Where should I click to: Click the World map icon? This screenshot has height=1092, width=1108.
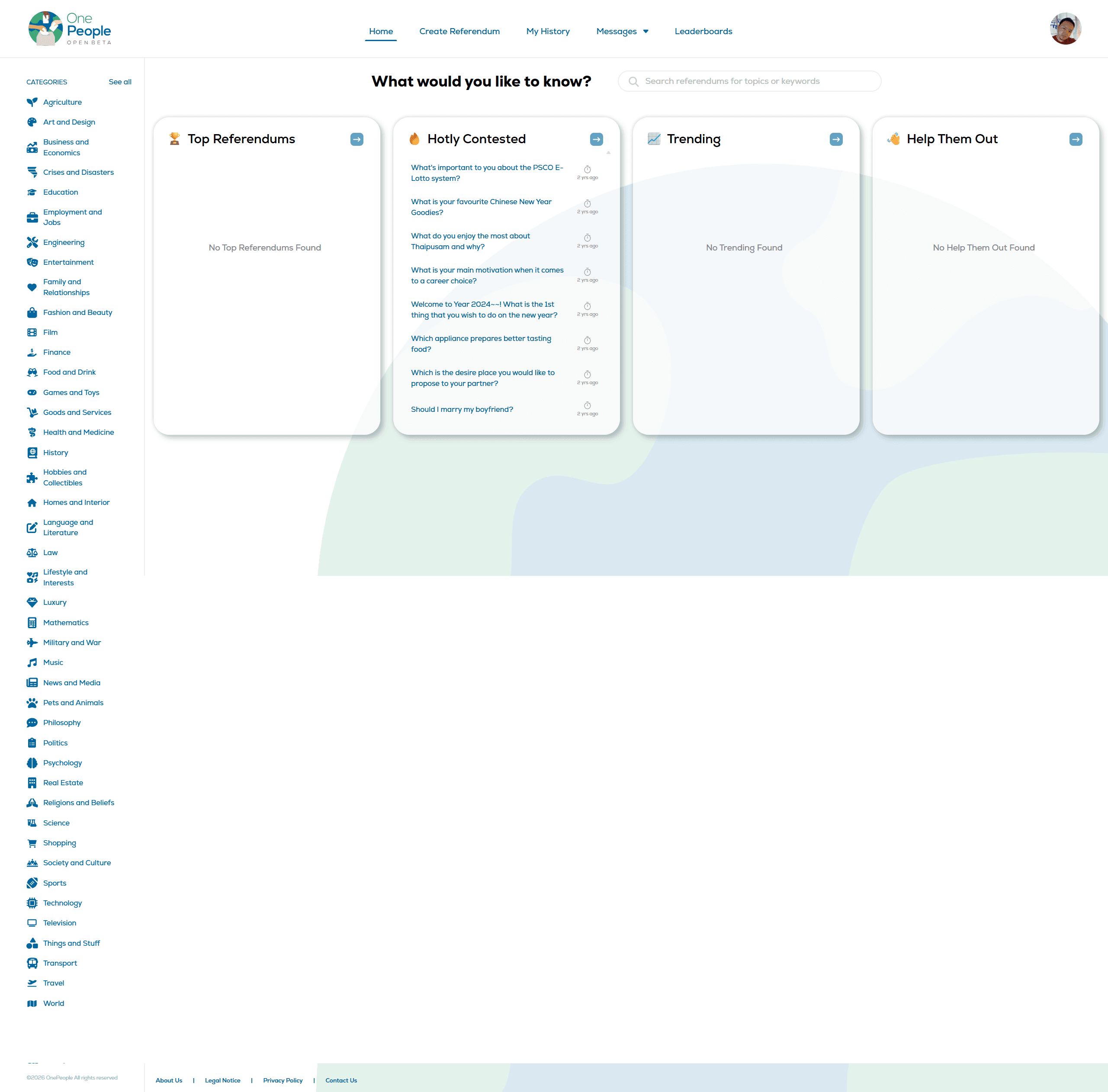click(x=32, y=1004)
